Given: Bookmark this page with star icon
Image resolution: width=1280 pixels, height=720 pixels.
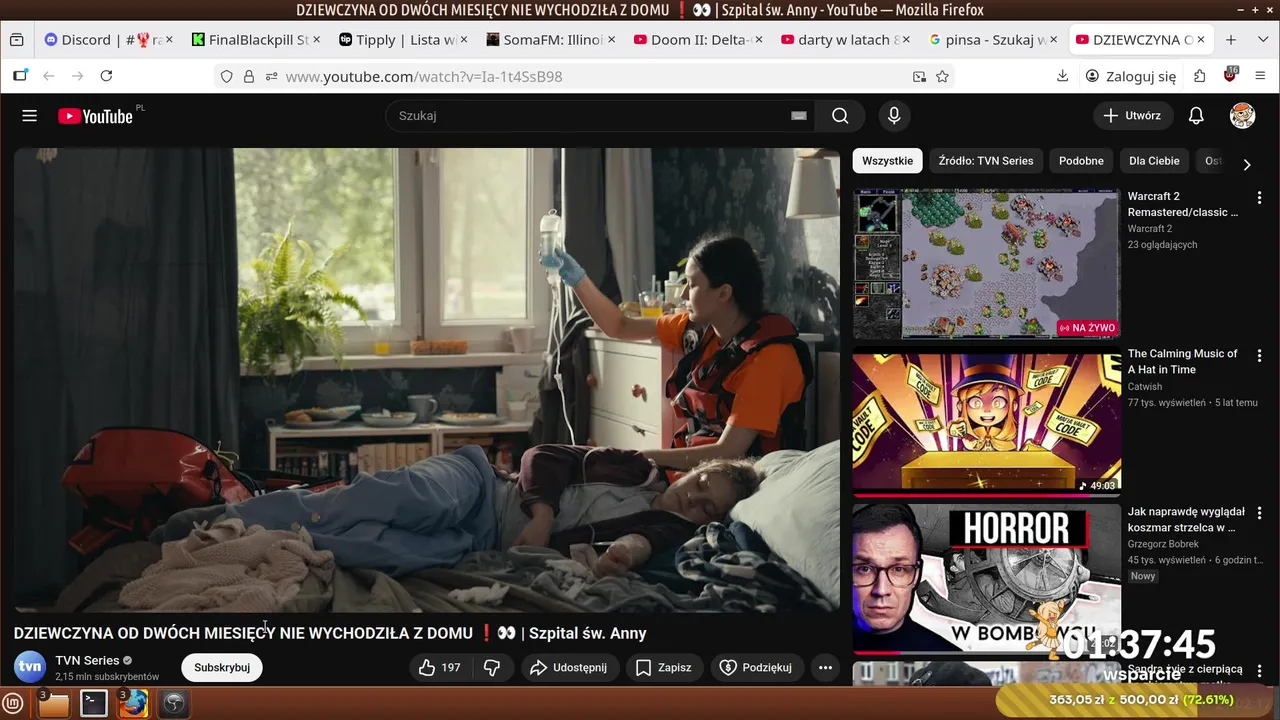Looking at the screenshot, I should tap(942, 76).
